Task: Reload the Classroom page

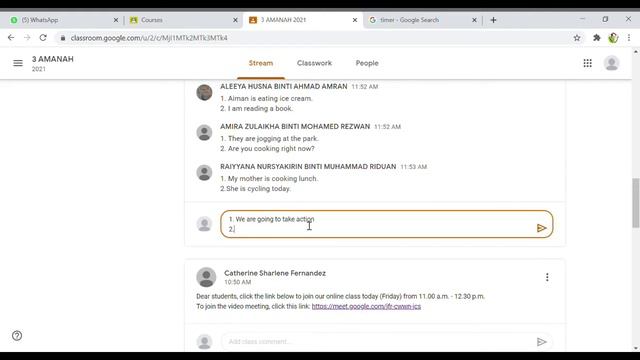Action: coord(43,38)
